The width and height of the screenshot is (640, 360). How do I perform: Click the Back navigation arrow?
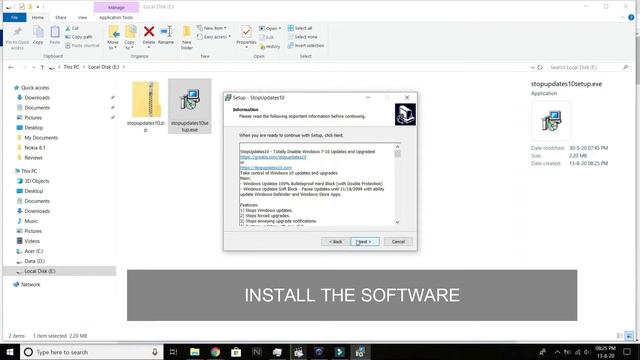[11, 67]
